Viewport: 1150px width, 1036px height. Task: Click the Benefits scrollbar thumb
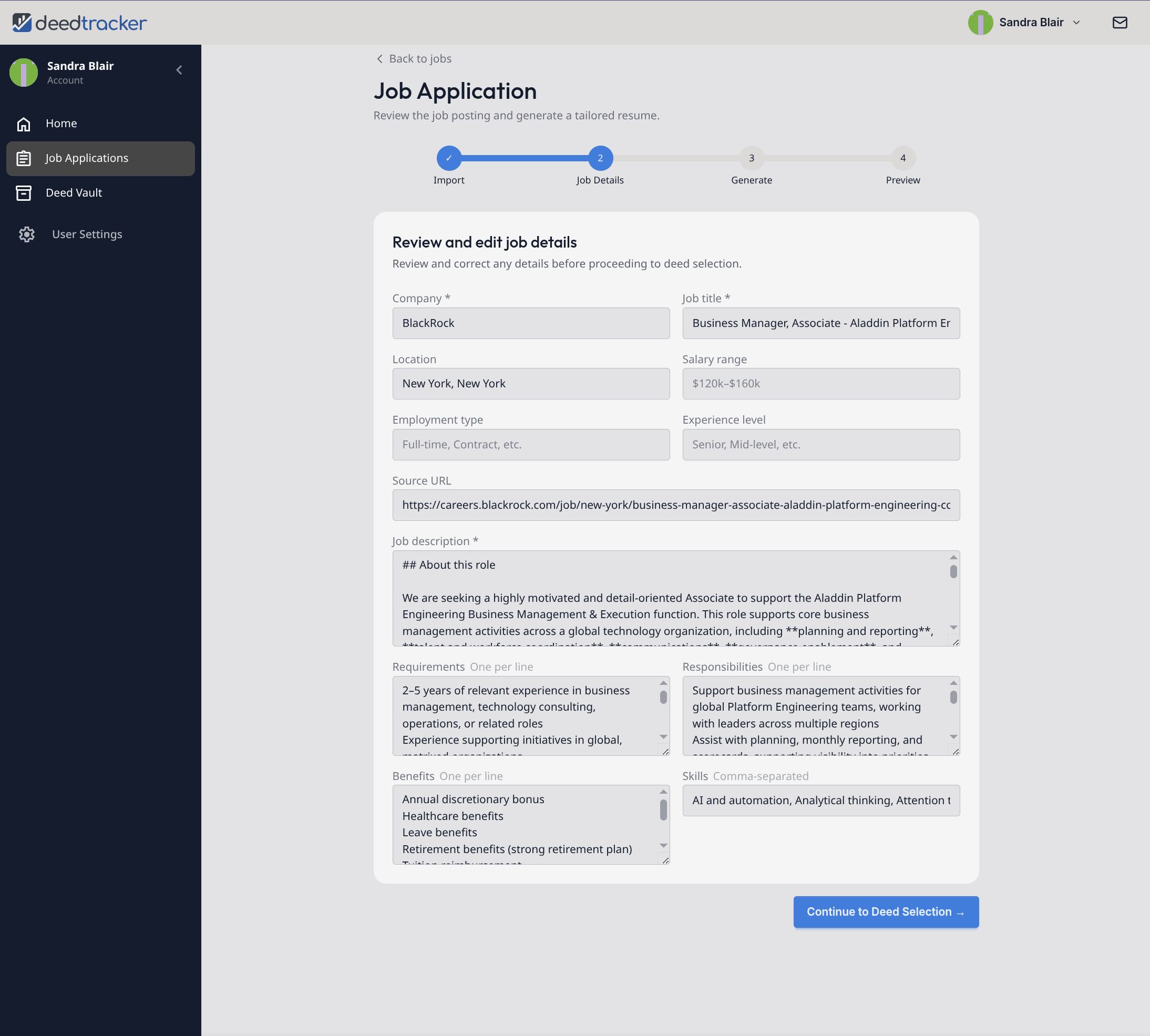663,810
